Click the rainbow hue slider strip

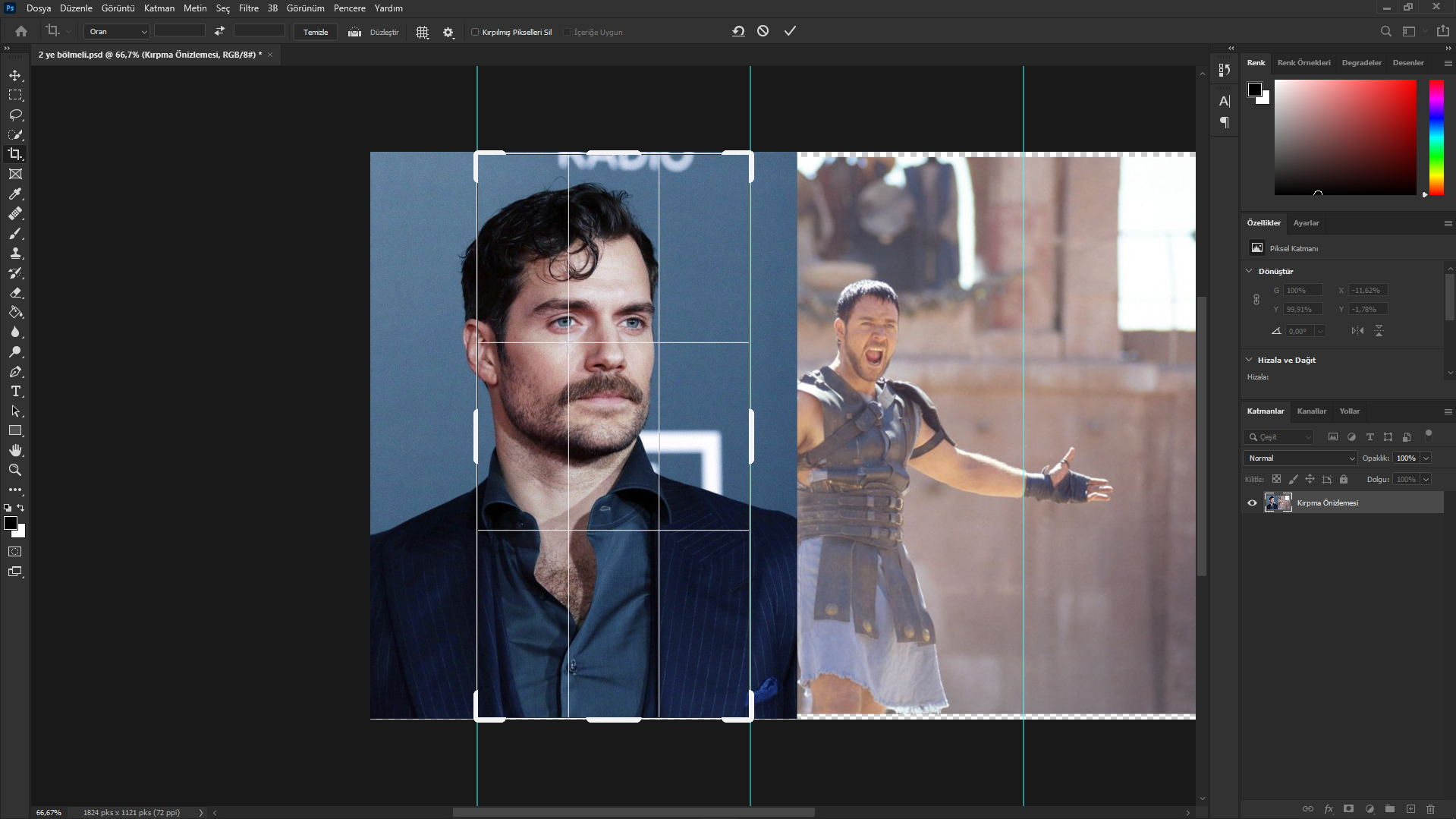[x=1436, y=137]
